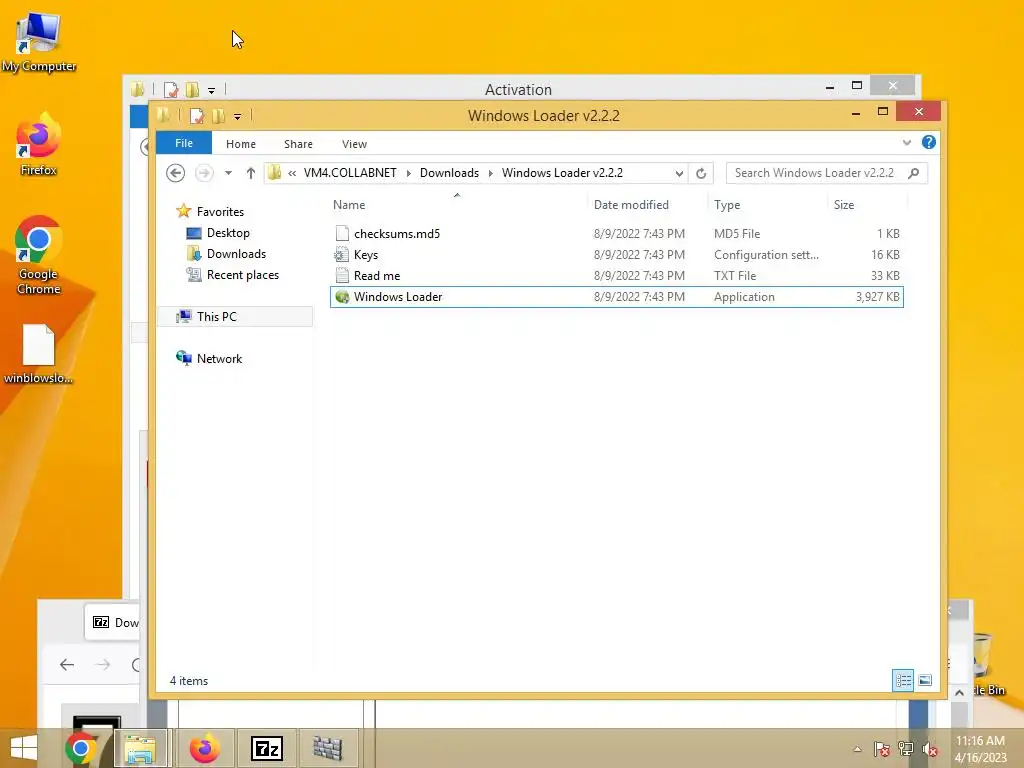Show hidden system tray icons
The height and width of the screenshot is (768, 1024).
857,749
